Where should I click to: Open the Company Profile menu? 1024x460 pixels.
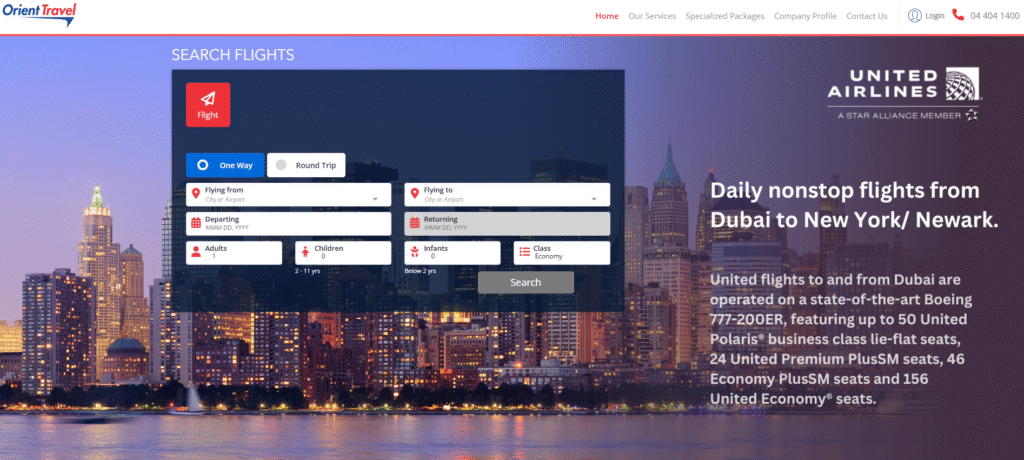coord(805,16)
